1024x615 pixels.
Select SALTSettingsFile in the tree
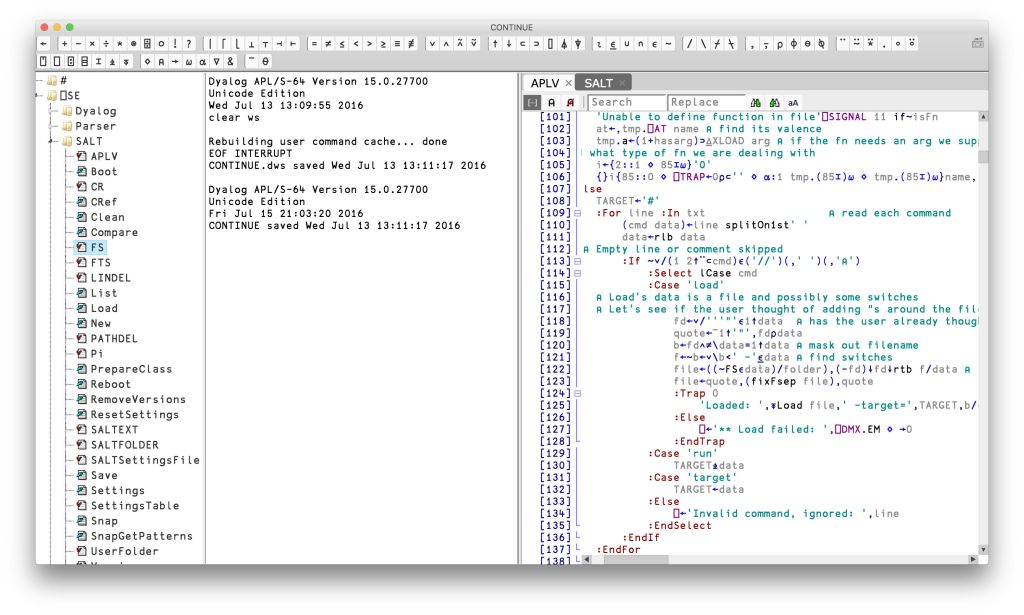tap(145, 460)
